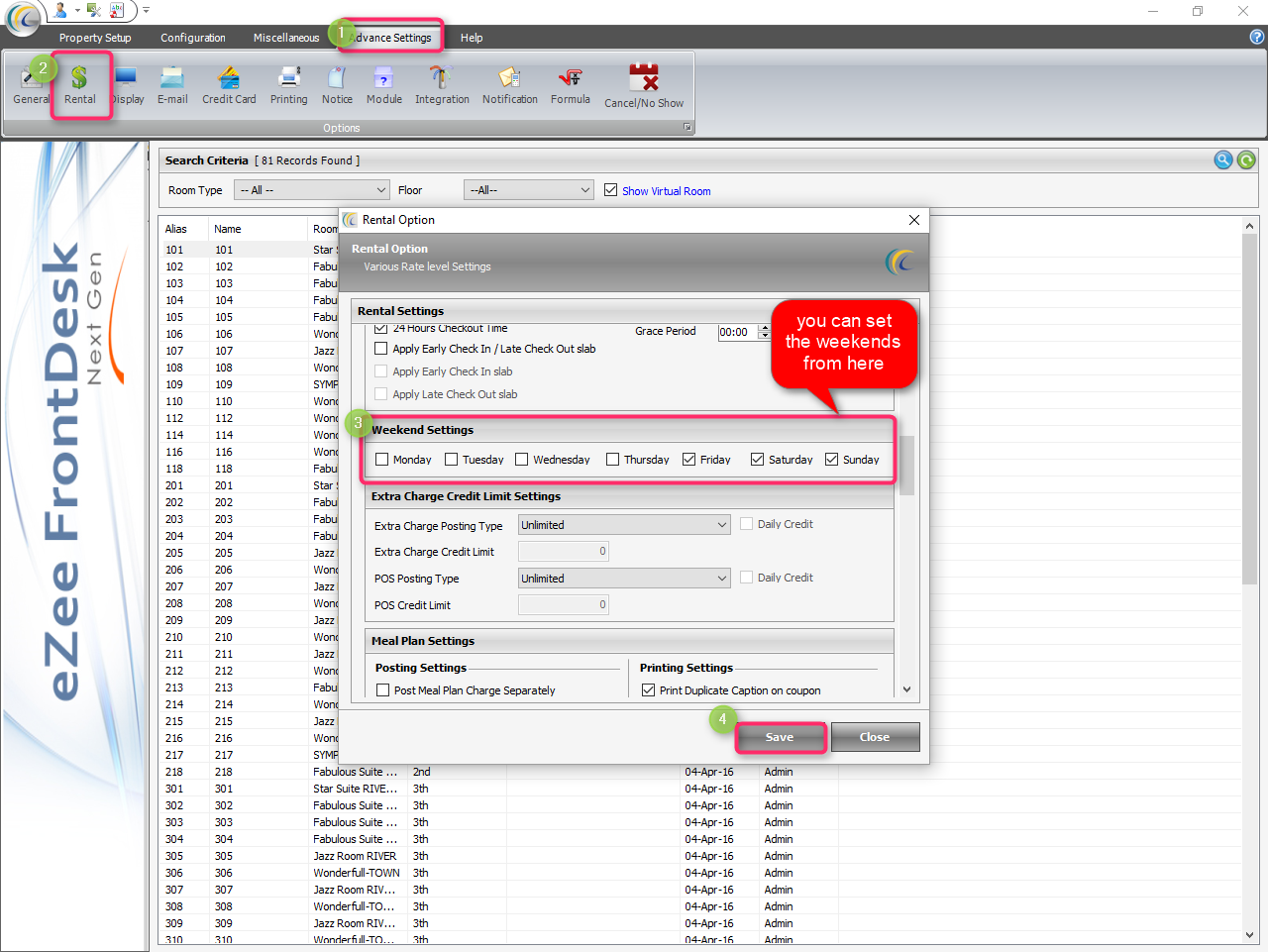Click the room list vertical scrollbar thumb
1268x952 pixels.
click(1249, 409)
